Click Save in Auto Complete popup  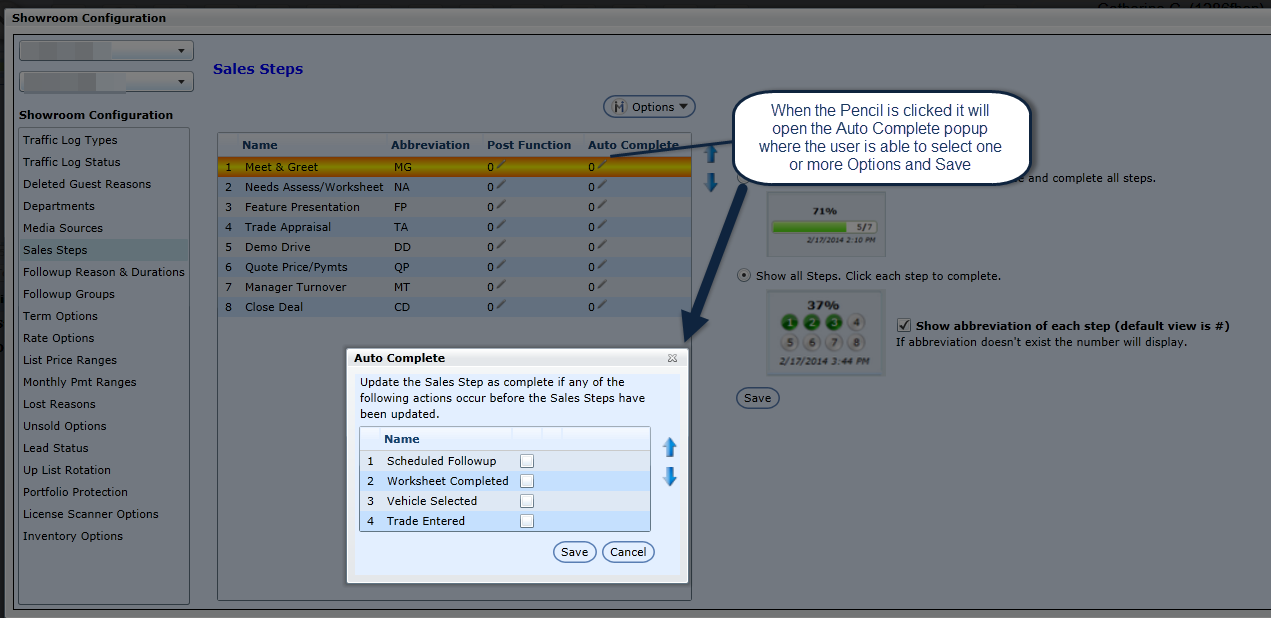pyautogui.click(x=574, y=552)
